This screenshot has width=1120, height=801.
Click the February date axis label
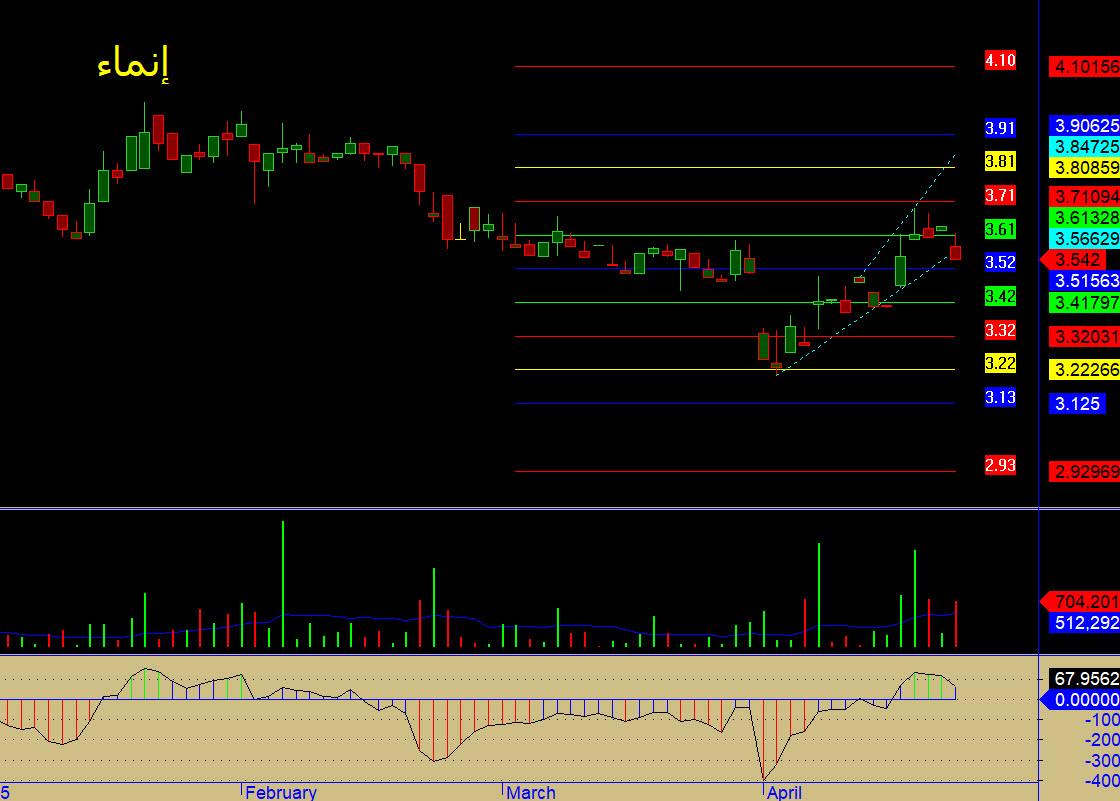point(281,792)
